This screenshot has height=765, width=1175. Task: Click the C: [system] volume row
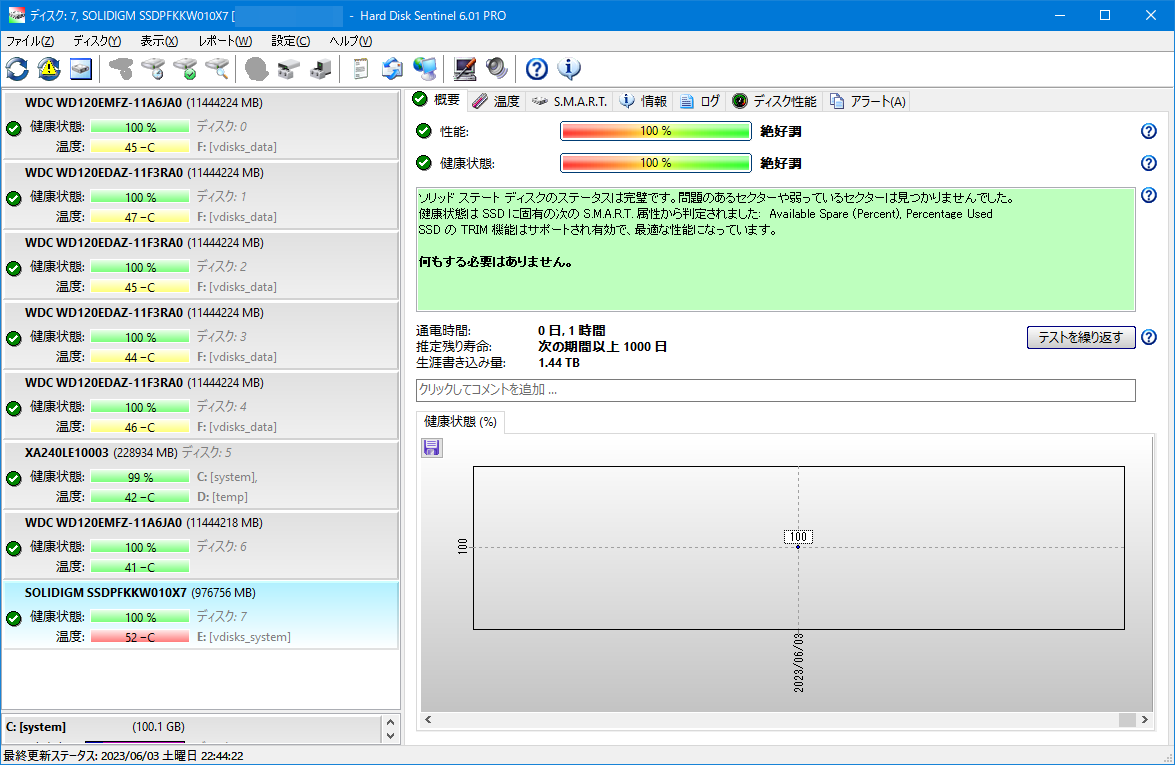coord(193,727)
